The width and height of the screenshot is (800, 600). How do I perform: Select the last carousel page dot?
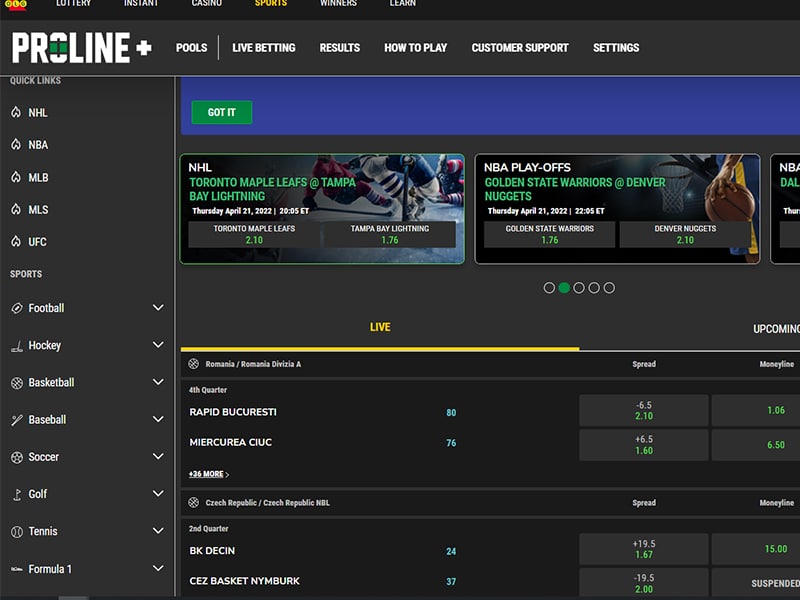pos(609,288)
